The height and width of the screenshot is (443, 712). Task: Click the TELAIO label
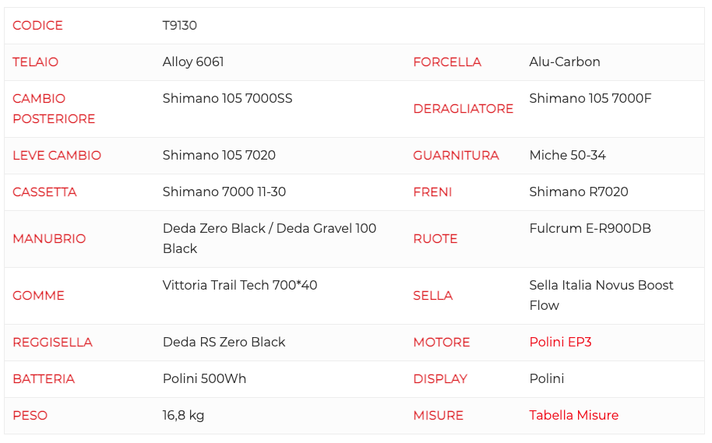(35, 62)
